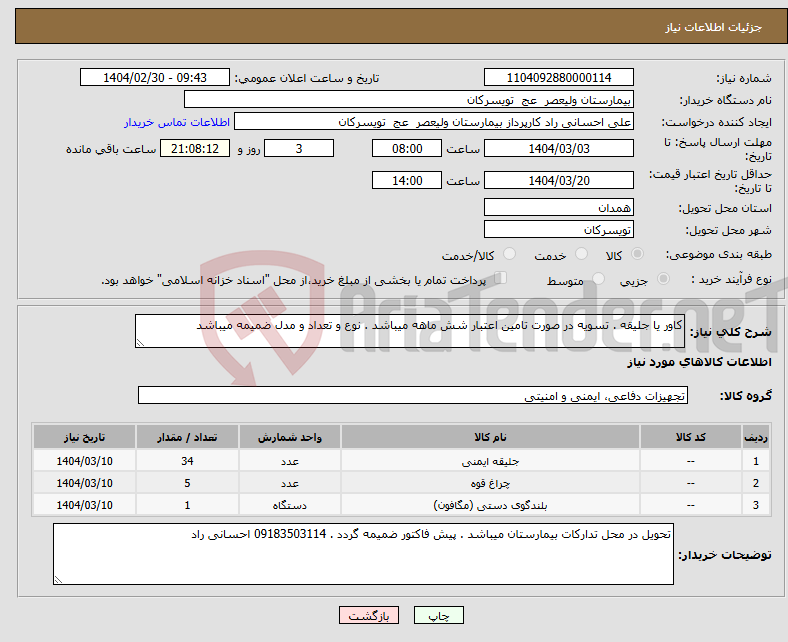
Task: Click the quantity 5 cell
Action: point(187,483)
